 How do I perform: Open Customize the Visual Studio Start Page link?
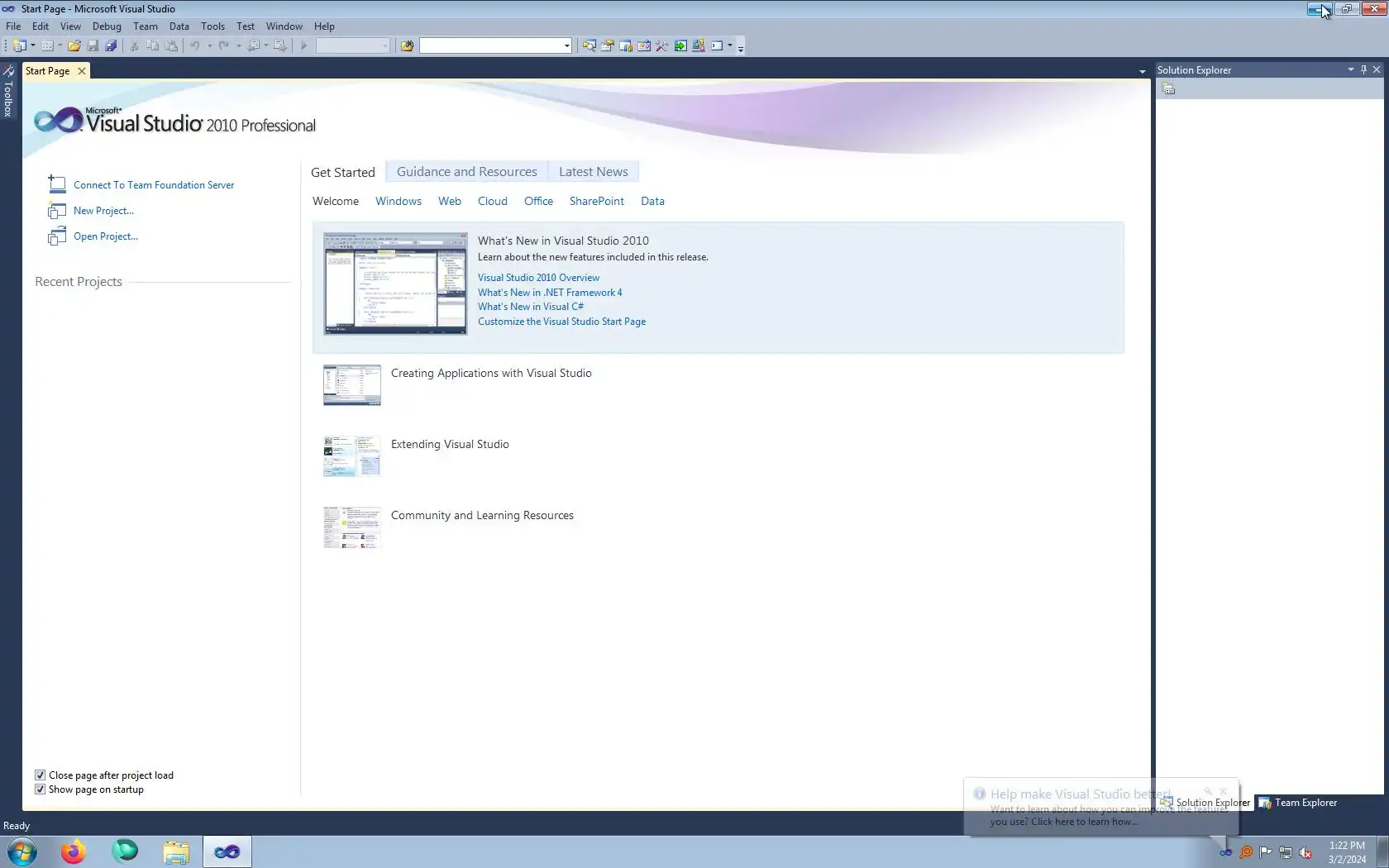561,322
